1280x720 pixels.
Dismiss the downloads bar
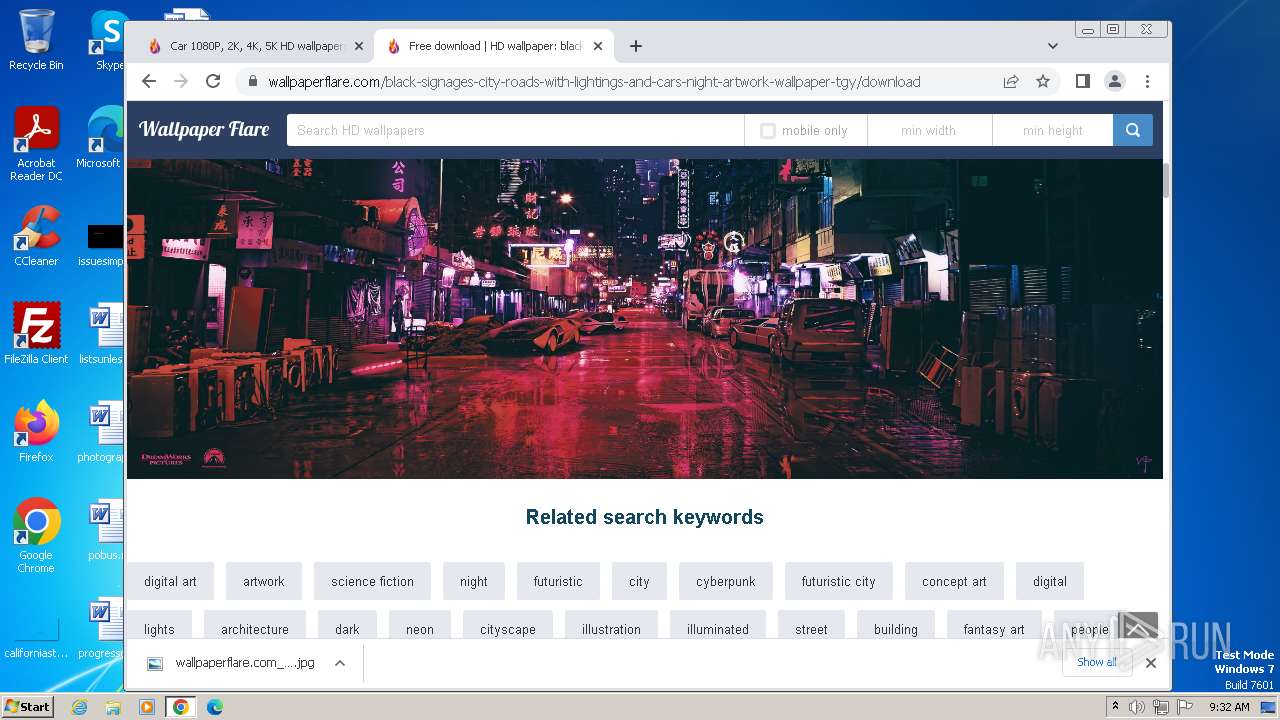(x=1150, y=663)
